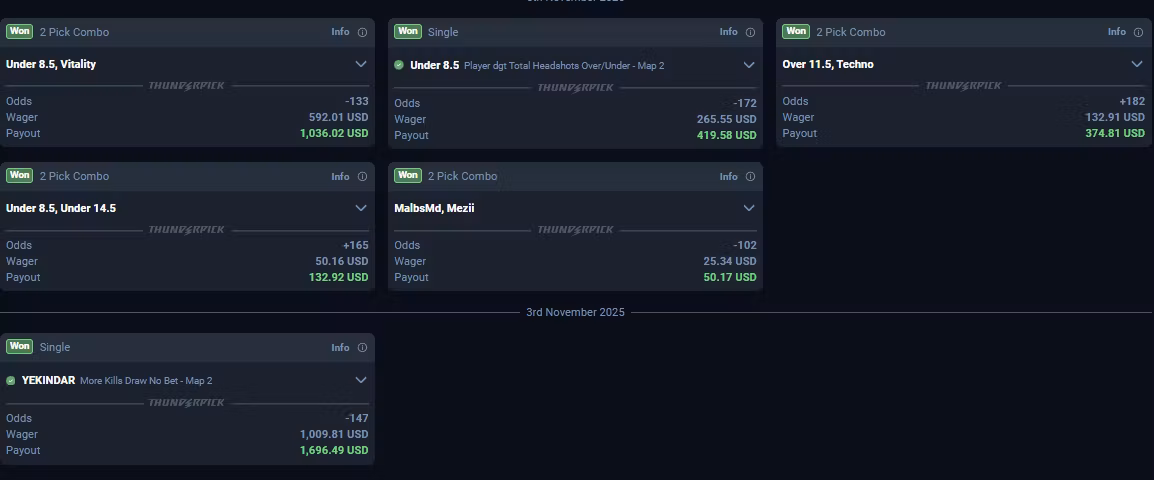Click green checkmark icon beside Under 8.5 headshots pick
Viewport: 1154px width, 480px height.
(x=399, y=65)
